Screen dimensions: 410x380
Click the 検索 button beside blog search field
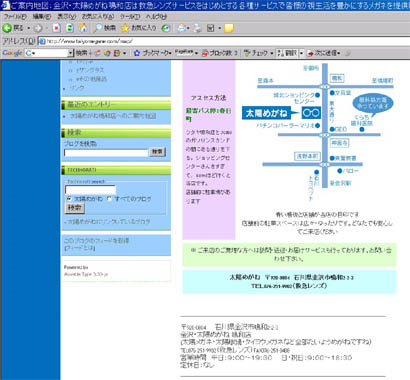(x=157, y=152)
